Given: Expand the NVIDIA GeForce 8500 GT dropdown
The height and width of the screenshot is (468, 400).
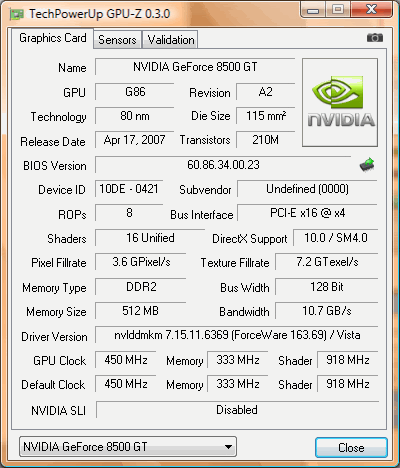Looking at the screenshot, I should [x=128, y=447].
